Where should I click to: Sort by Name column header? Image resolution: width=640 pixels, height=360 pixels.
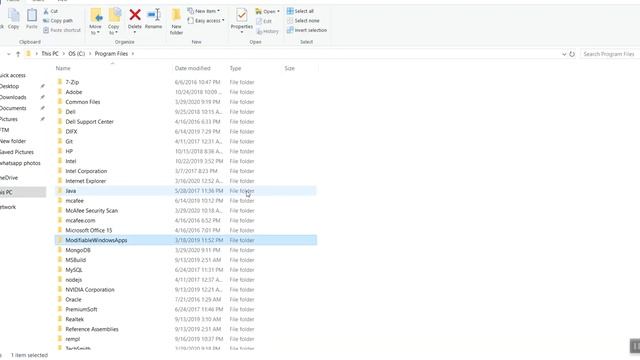click(x=63, y=68)
